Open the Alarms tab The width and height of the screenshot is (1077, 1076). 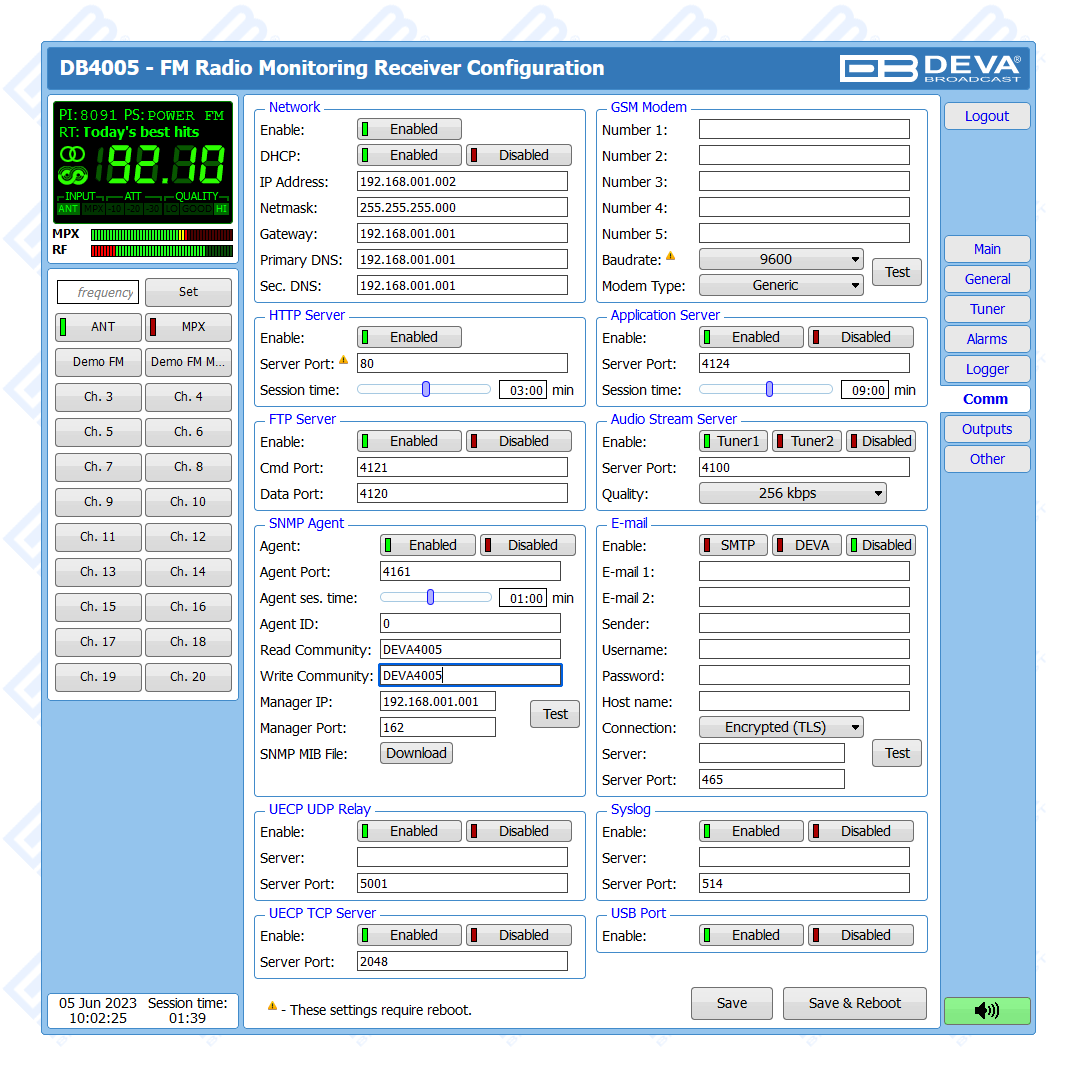(986, 339)
